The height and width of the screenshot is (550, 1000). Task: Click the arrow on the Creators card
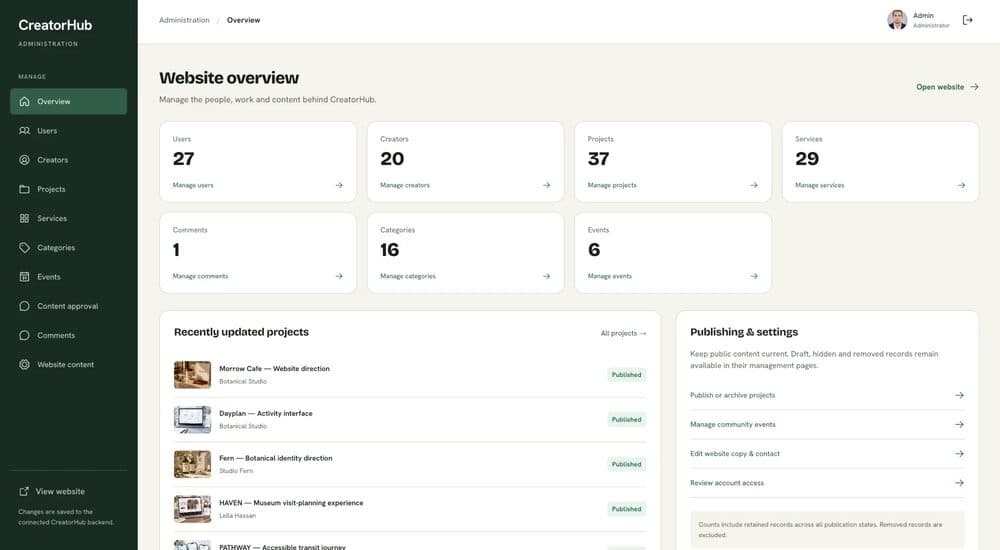pyautogui.click(x=547, y=185)
